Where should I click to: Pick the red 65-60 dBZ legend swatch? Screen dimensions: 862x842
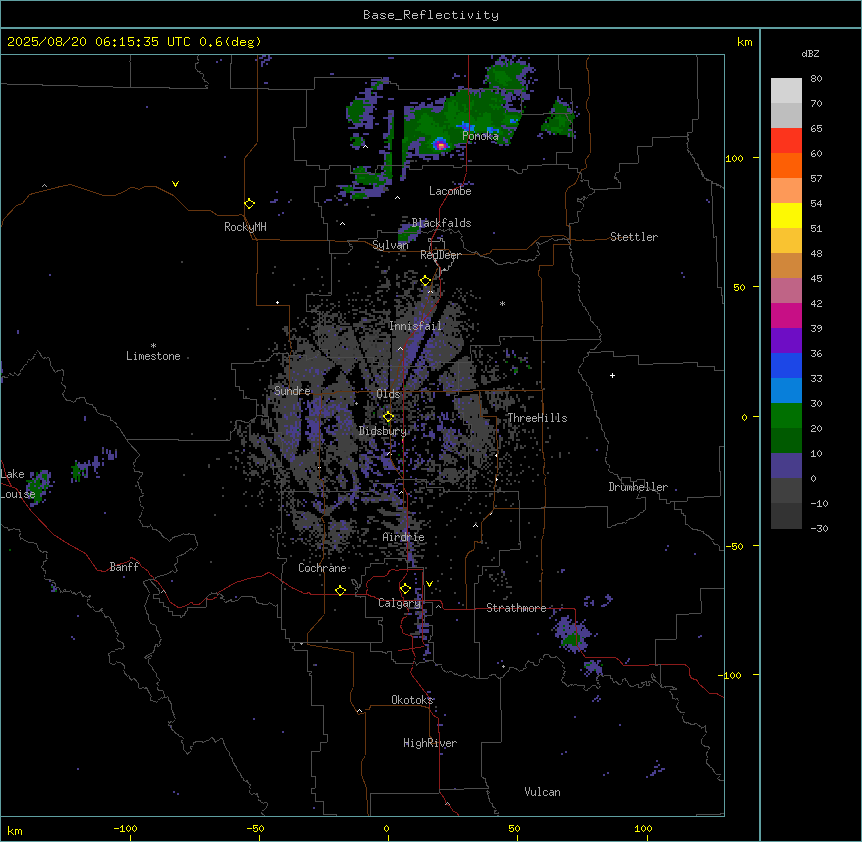tap(786, 141)
